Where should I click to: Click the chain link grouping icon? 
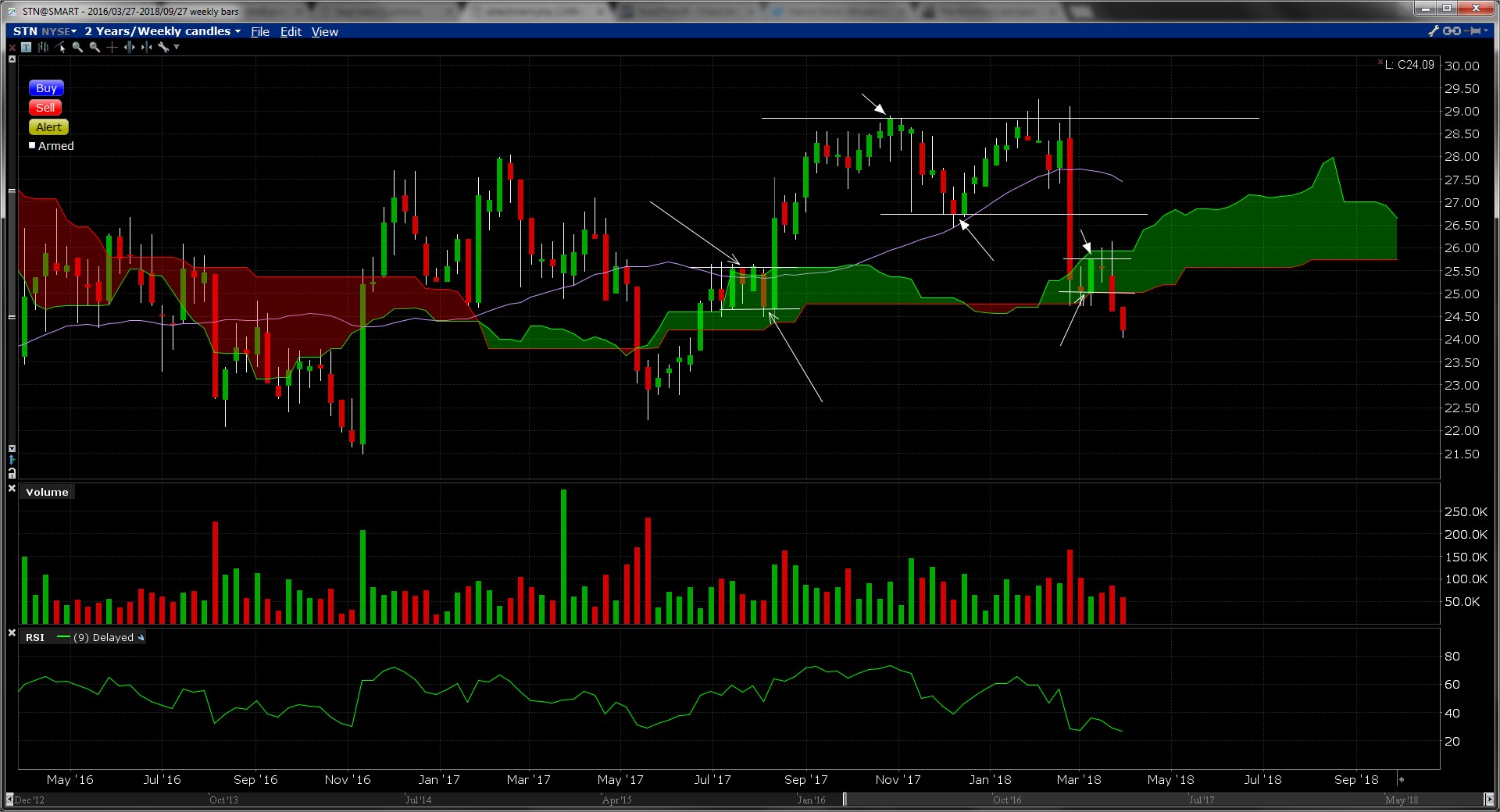point(1452,31)
